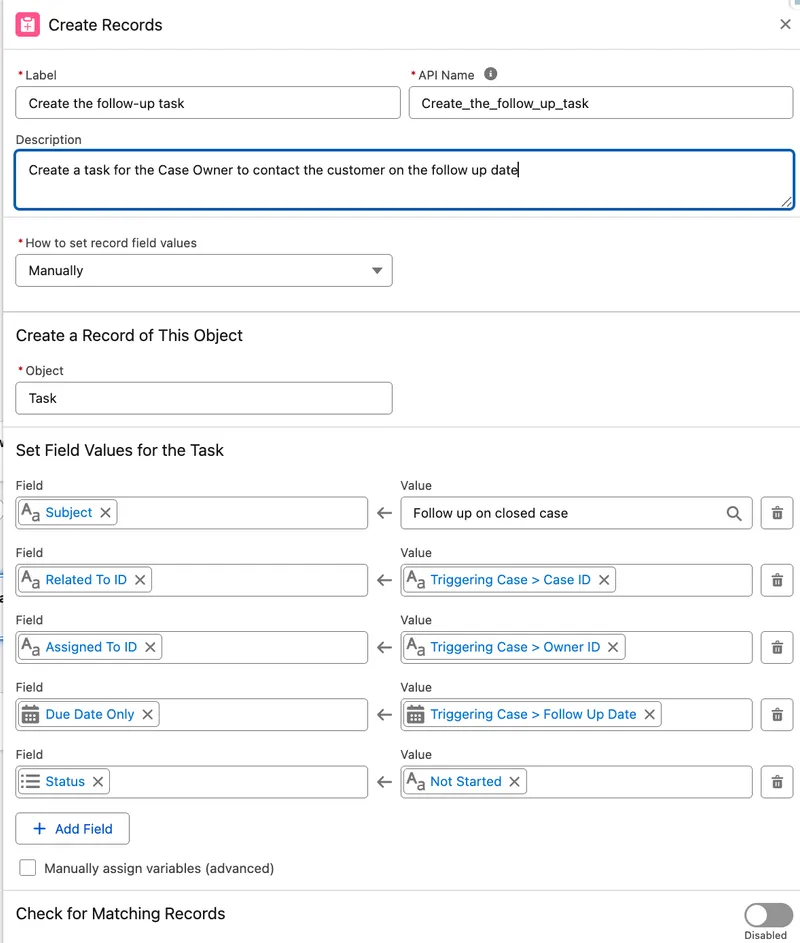Click the Assigned To ID pill text
This screenshot has height=943, width=800.
point(91,647)
